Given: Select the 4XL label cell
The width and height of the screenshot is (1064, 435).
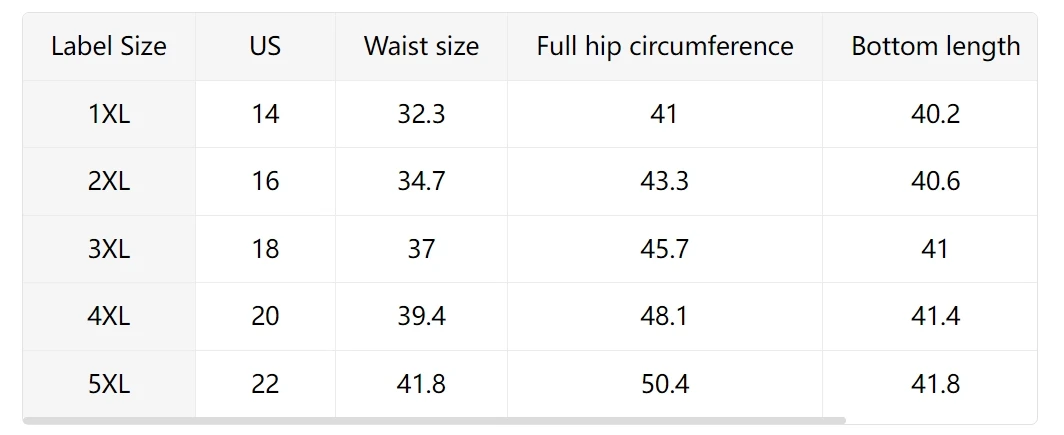Looking at the screenshot, I should 109,316.
